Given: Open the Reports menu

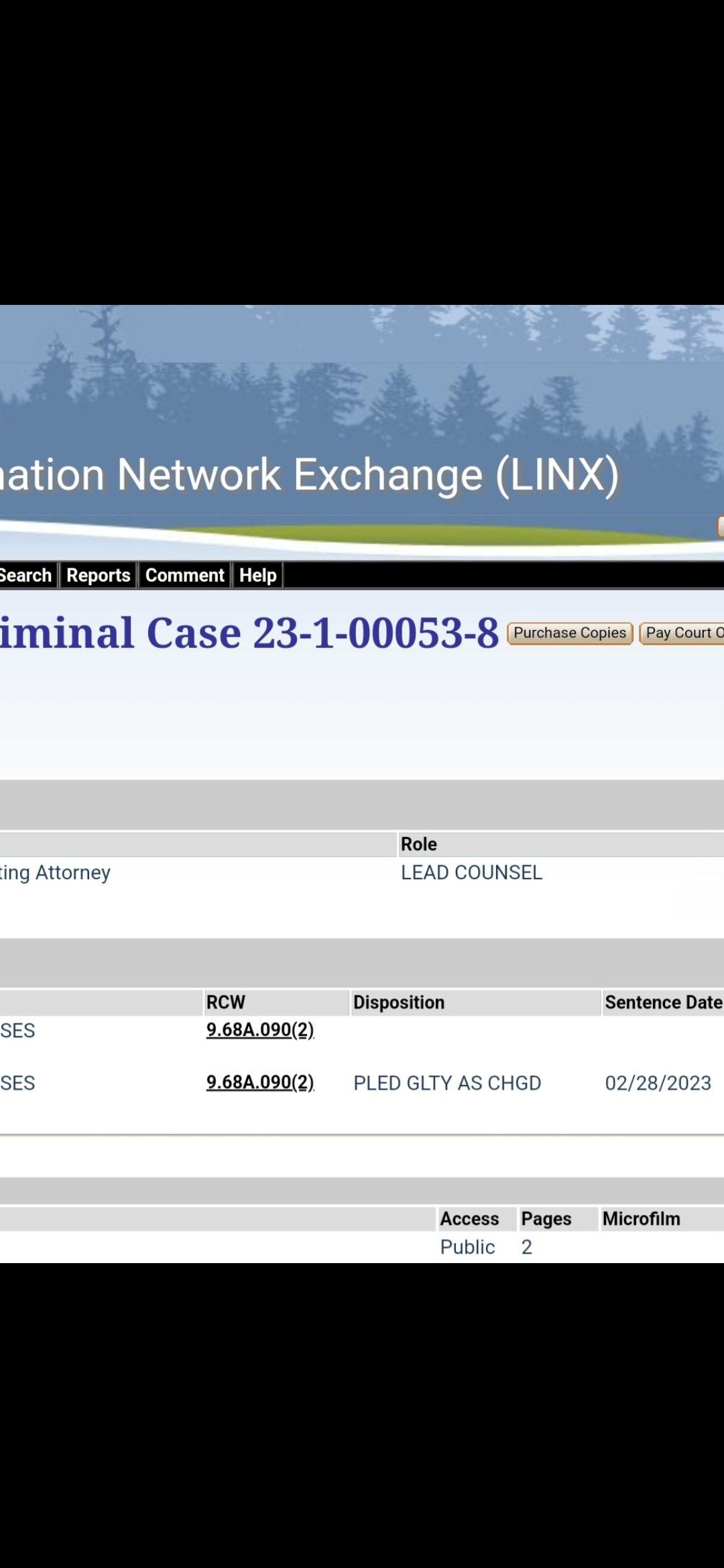Looking at the screenshot, I should pos(99,575).
